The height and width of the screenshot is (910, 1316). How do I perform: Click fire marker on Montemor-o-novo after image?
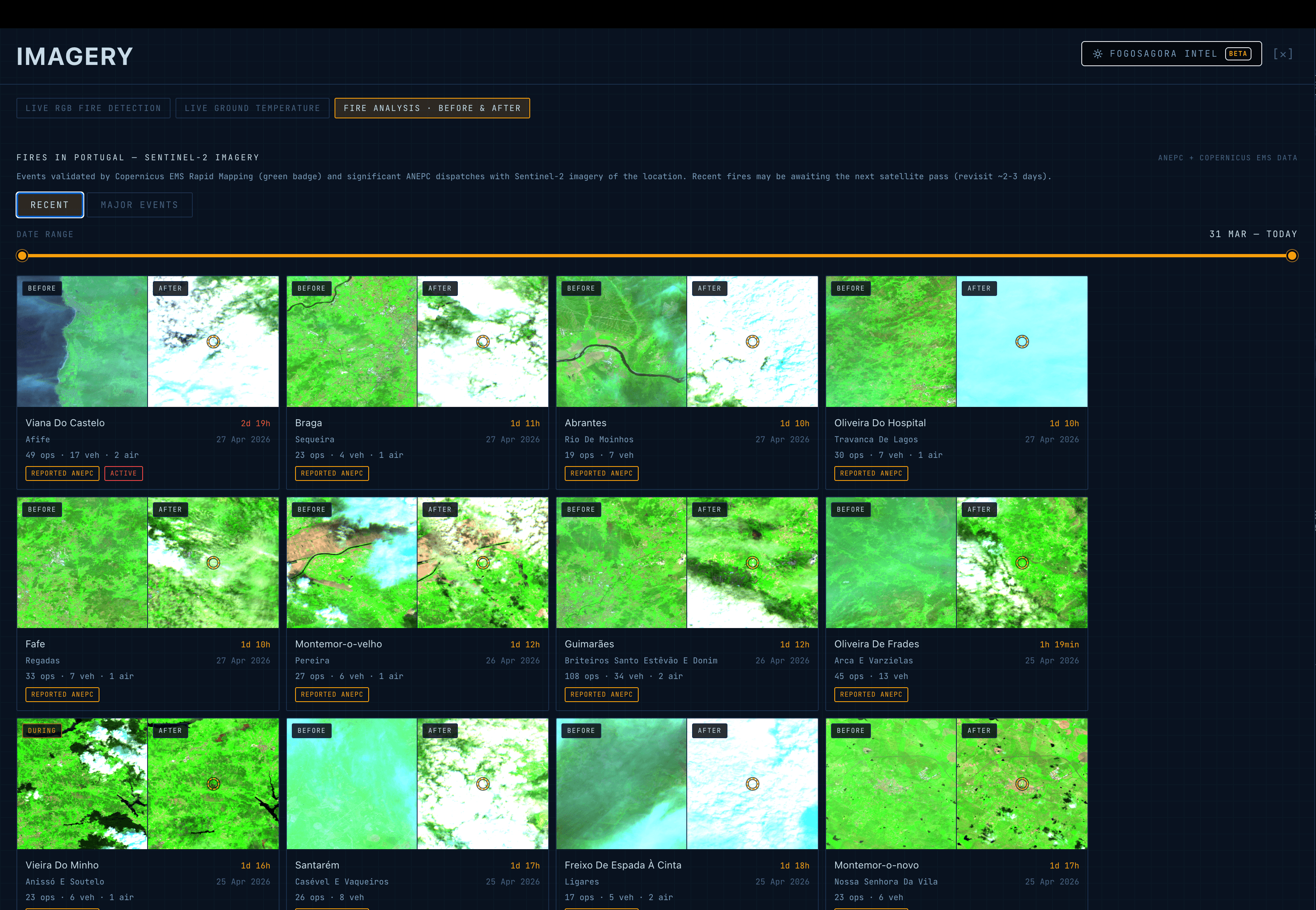[1023, 784]
